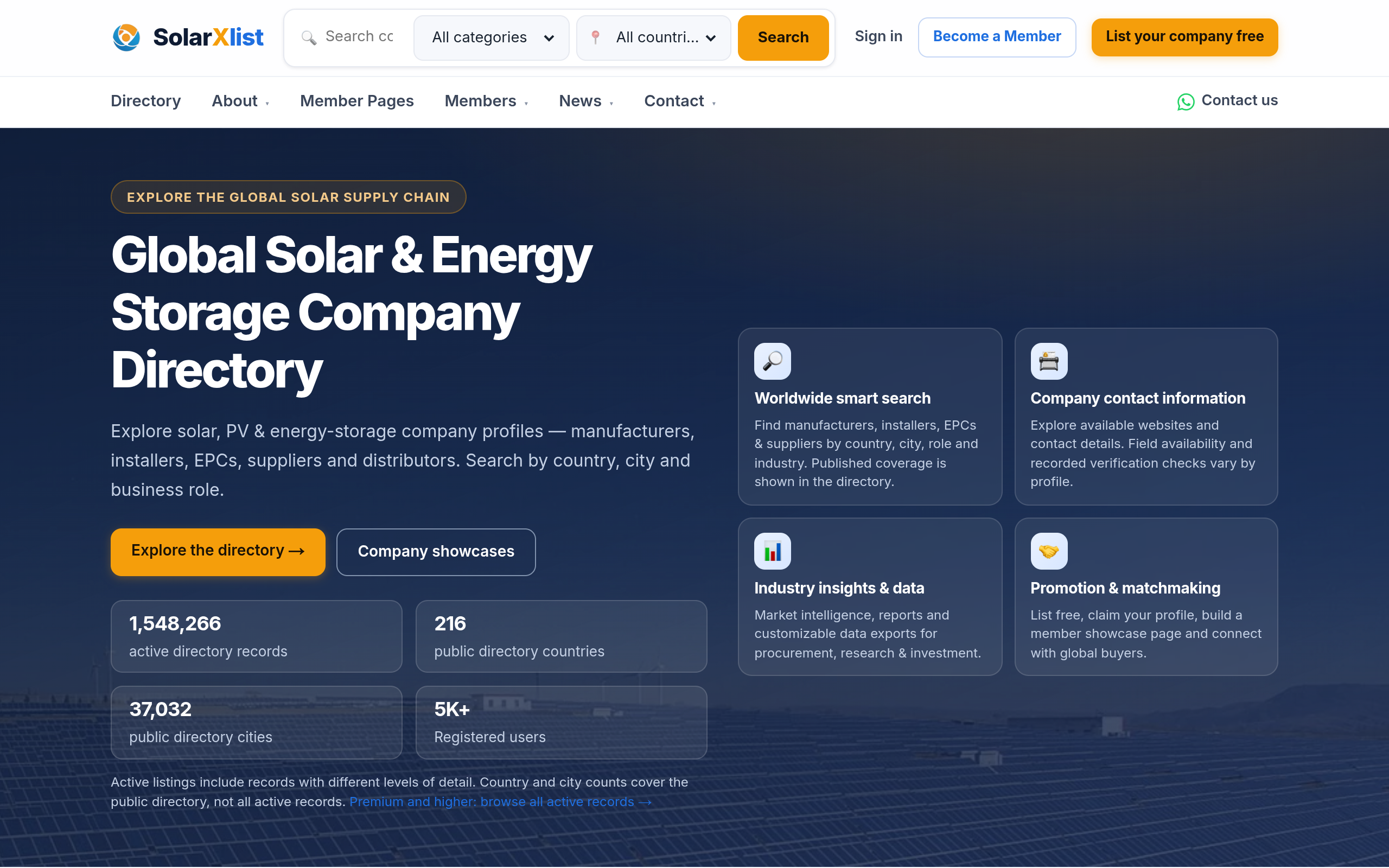
Task: Expand the News menu
Action: [586, 101]
